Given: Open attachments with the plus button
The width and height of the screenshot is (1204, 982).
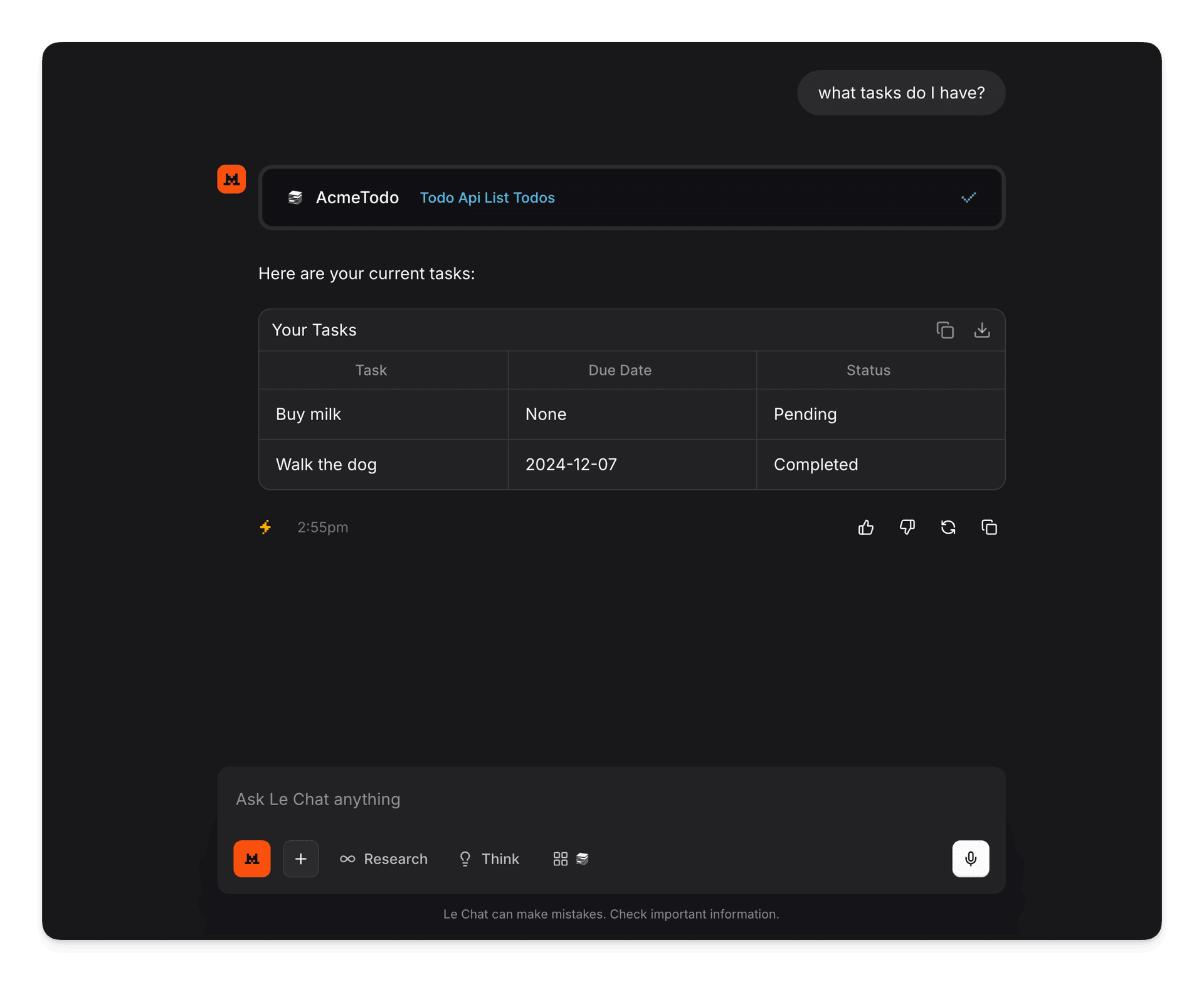Looking at the screenshot, I should (301, 858).
